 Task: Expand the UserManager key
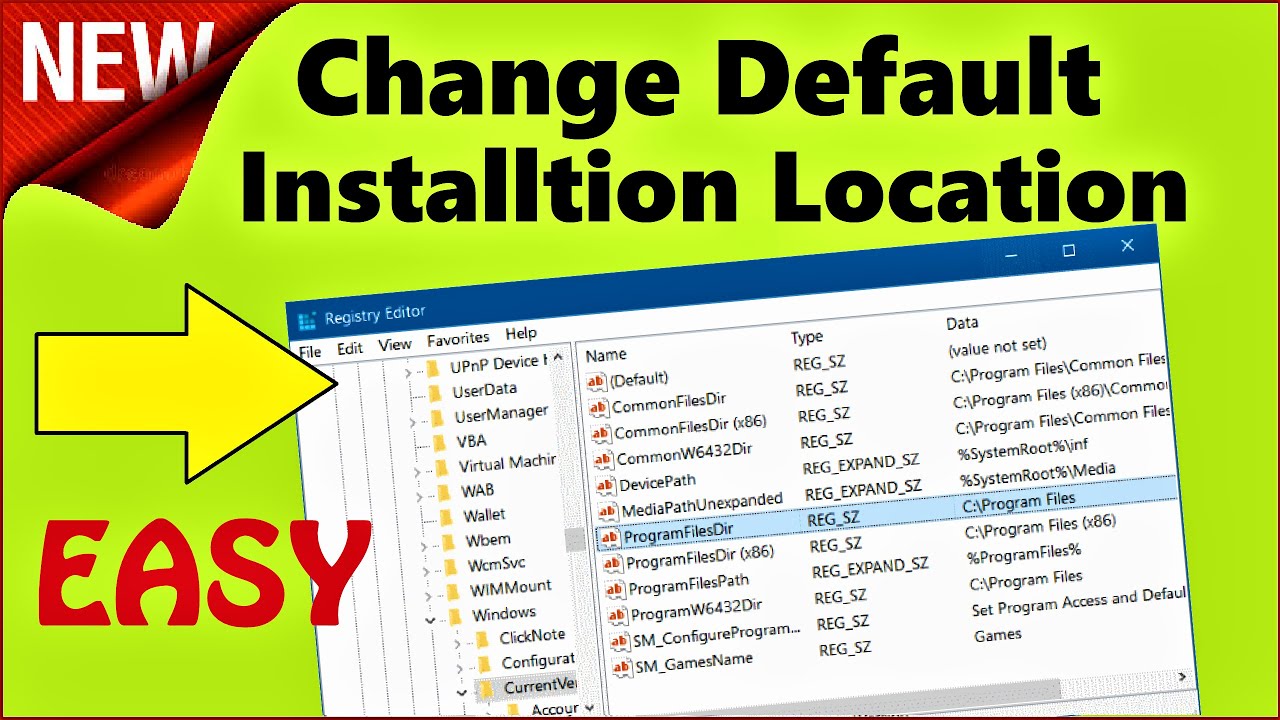coord(412,422)
